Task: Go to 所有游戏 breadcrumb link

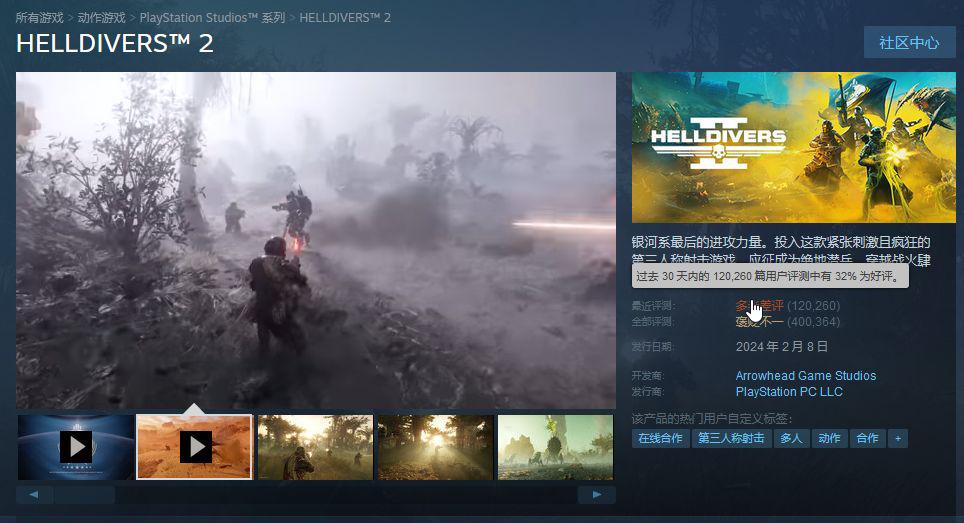Action: (x=39, y=18)
